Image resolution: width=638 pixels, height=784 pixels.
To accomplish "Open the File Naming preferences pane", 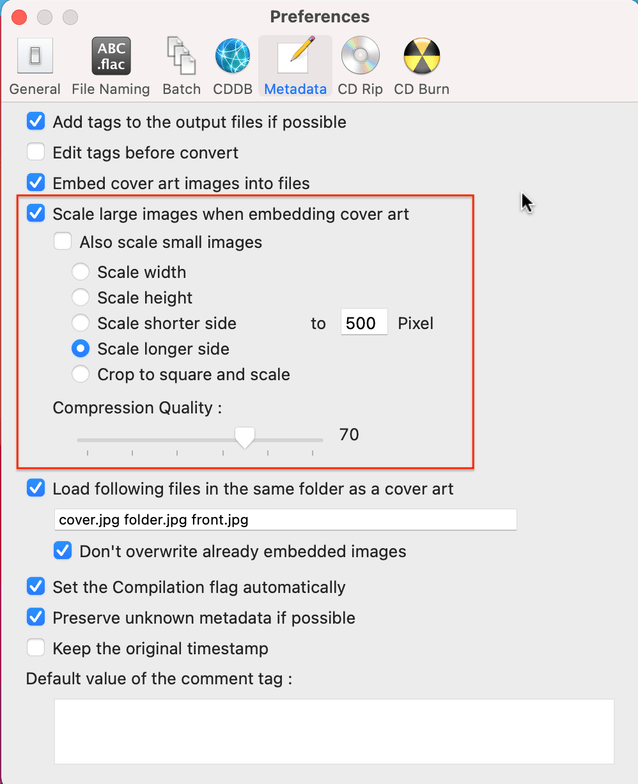I will (x=110, y=66).
